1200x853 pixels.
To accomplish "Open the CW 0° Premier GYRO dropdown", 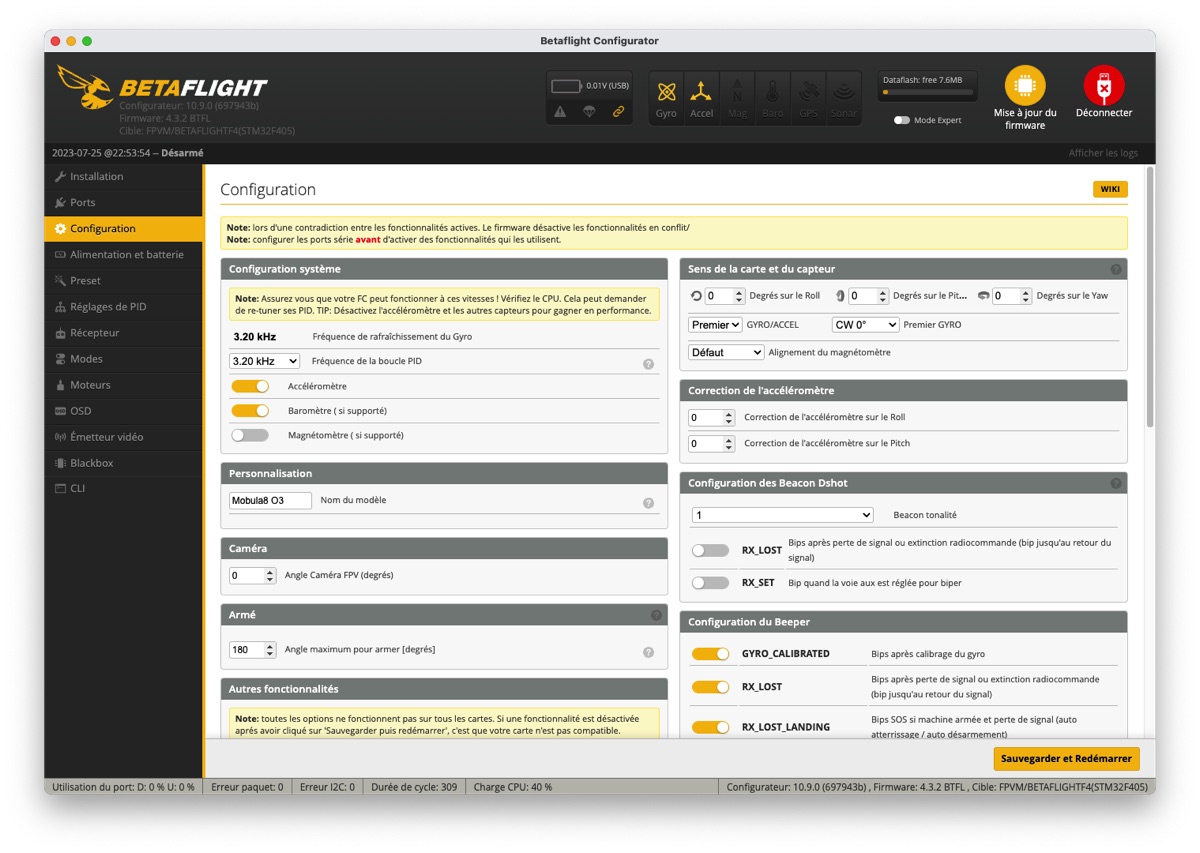I will pos(865,325).
